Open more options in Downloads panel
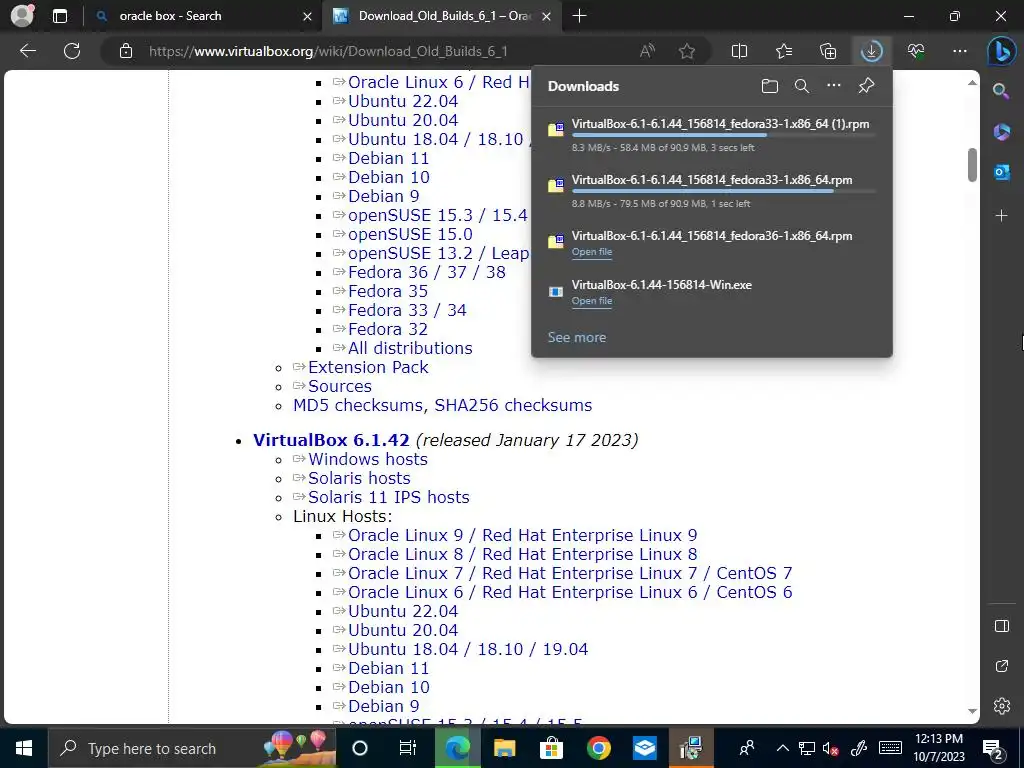1024x768 pixels. pyautogui.click(x=833, y=86)
